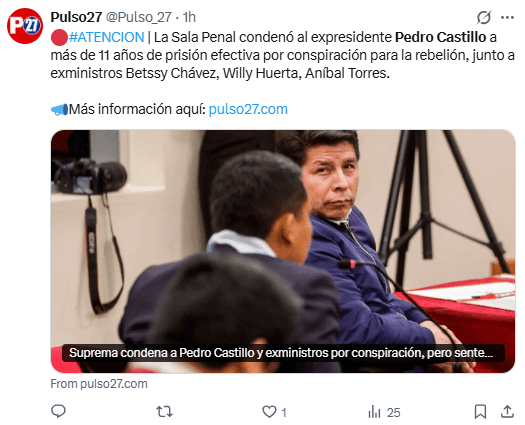
Task: Click the #ATENCION hashtag
Action: 106,37
